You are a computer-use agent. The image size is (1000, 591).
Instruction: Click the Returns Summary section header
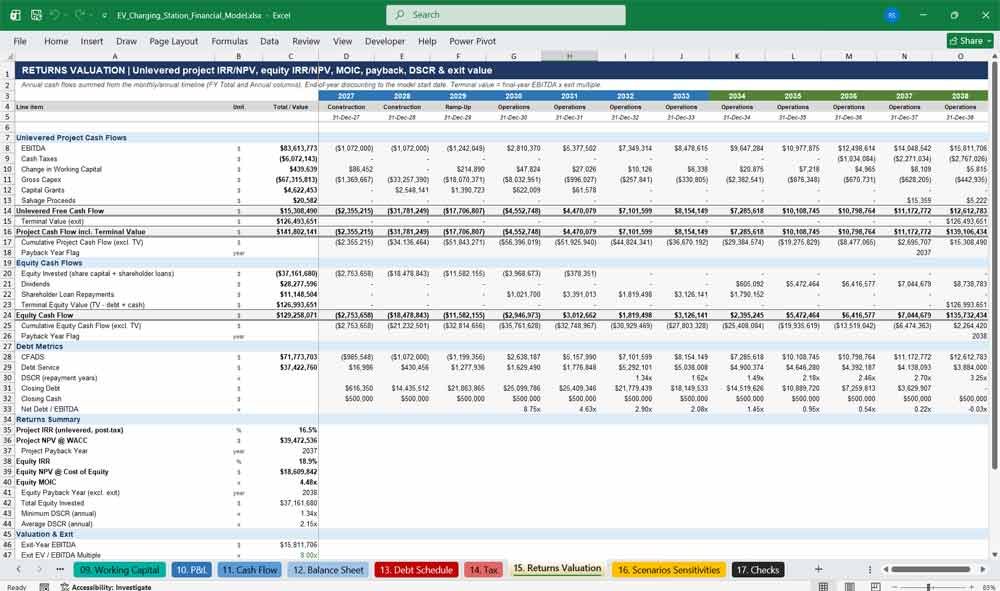click(x=48, y=420)
